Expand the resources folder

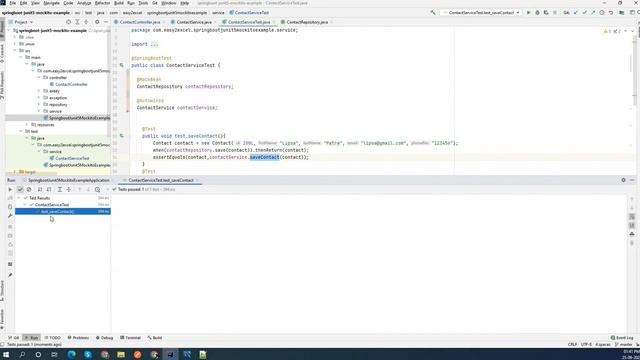click(x=27, y=124)
